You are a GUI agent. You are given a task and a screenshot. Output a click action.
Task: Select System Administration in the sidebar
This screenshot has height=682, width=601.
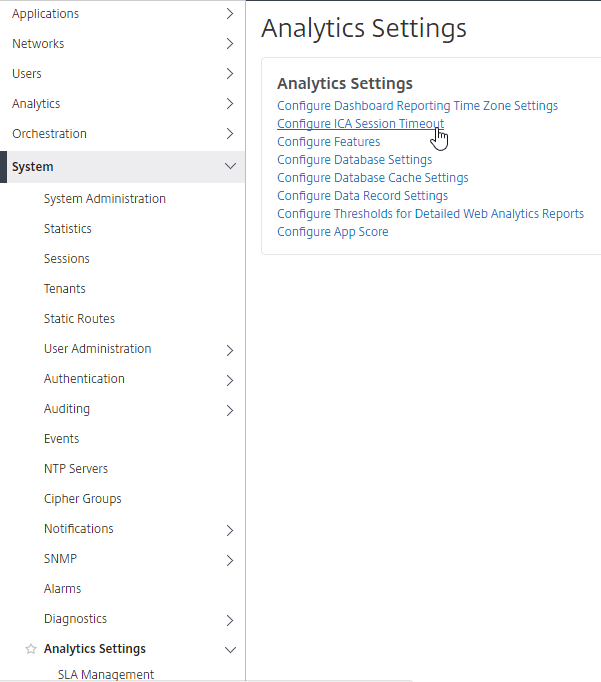click(x=105, y=199)
